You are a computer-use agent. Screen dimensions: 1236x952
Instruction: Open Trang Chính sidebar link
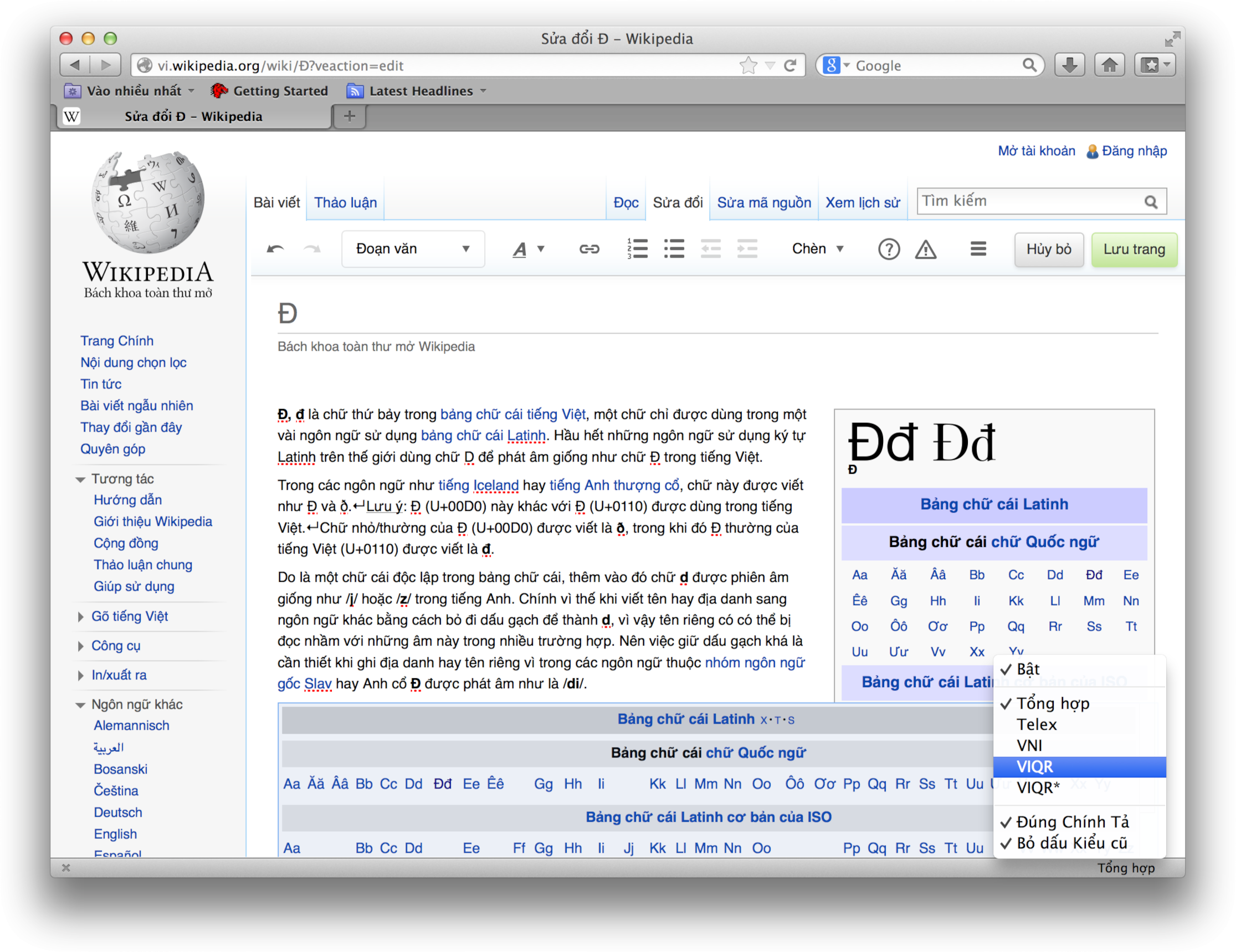116,341
